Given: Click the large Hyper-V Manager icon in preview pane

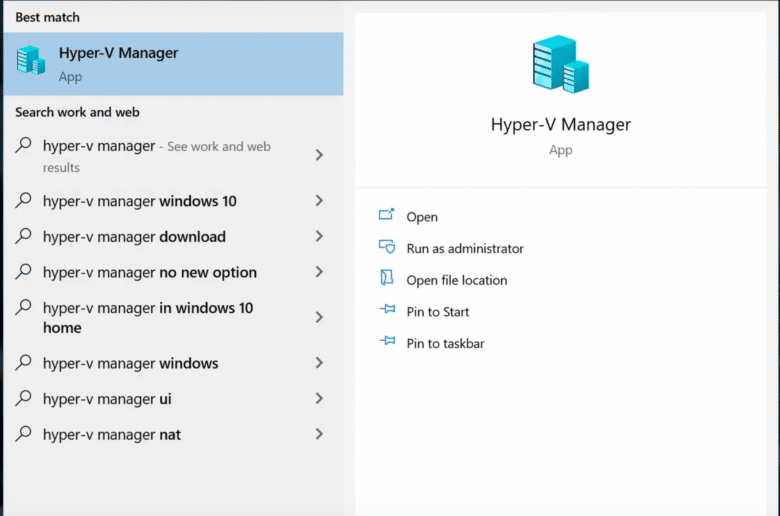Looking at the screenshot, I should pos(561,64).
